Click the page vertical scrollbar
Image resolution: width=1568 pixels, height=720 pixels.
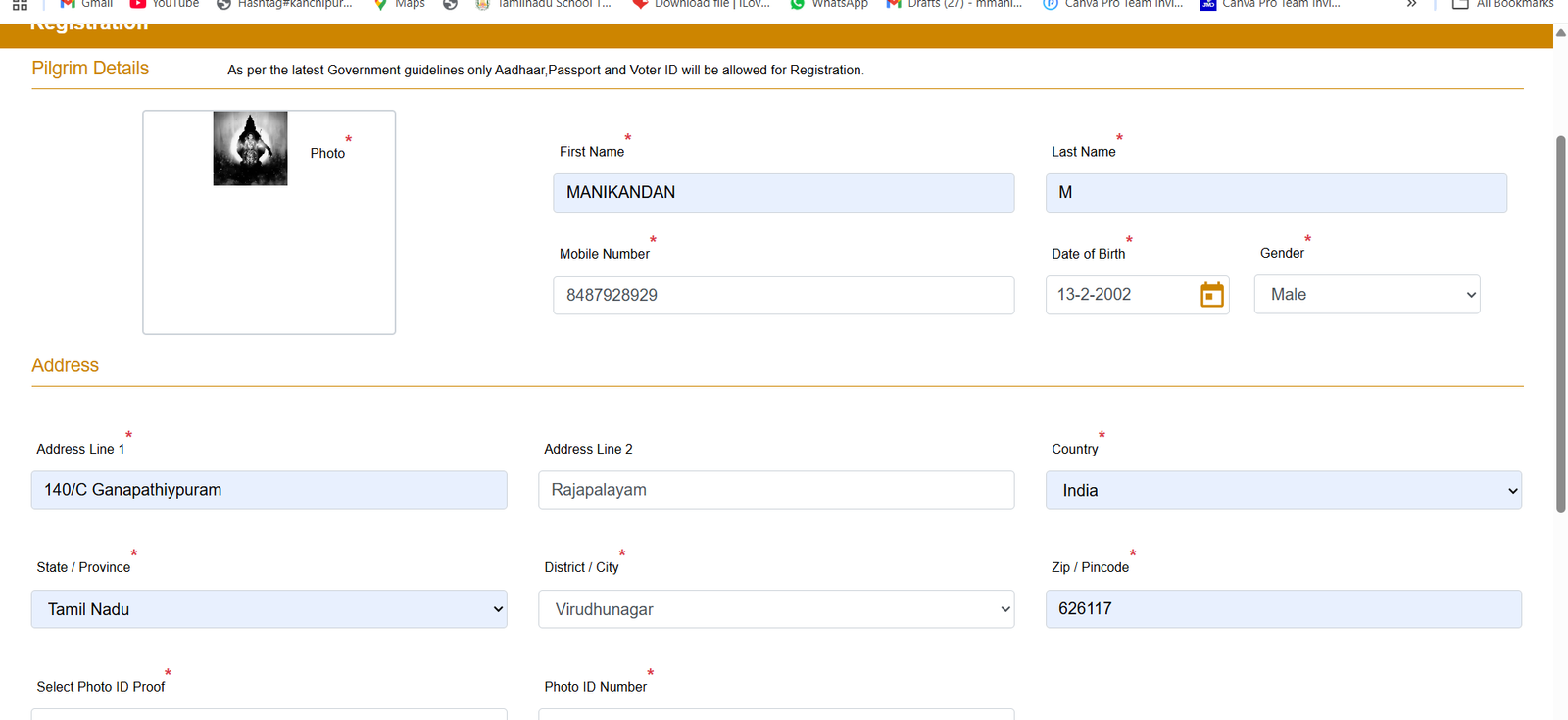[1560, 323]
